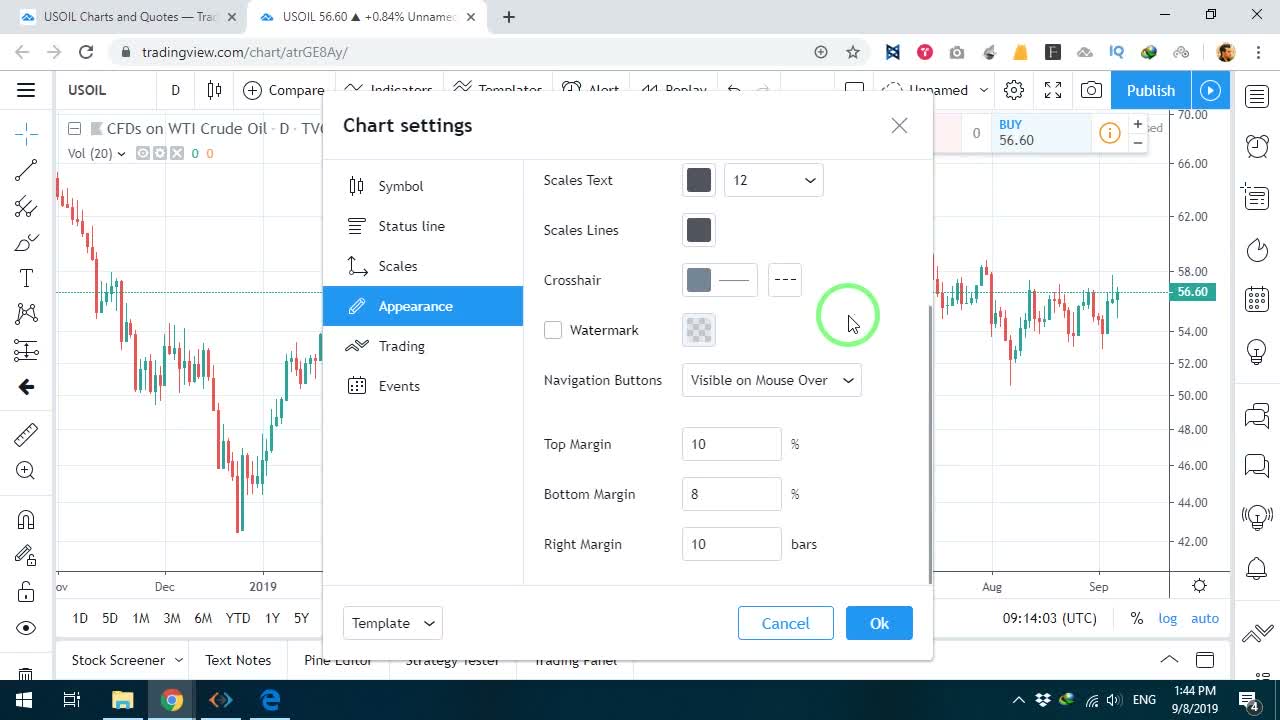
Task: Toggle stay in drawing mode pencil-lock
Action: [26, 555]
